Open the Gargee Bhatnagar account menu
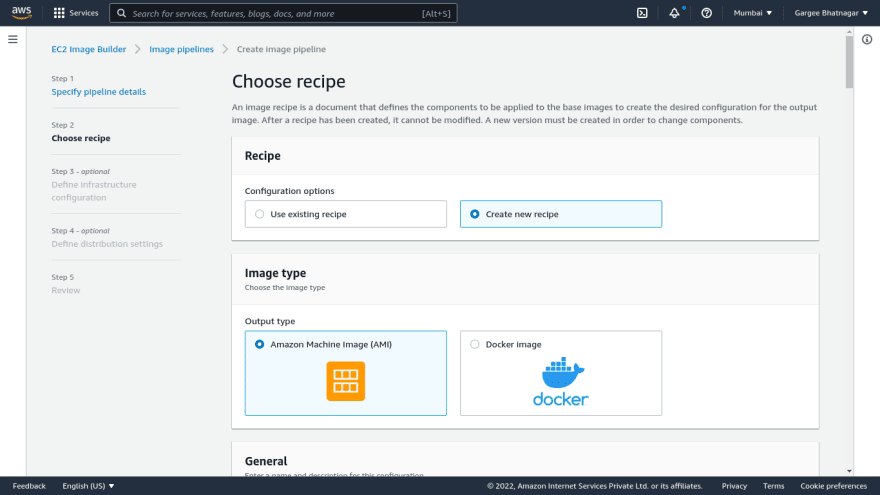Image resolution: width=880 pixels, height=495 pixels. (x=831, y=13)
